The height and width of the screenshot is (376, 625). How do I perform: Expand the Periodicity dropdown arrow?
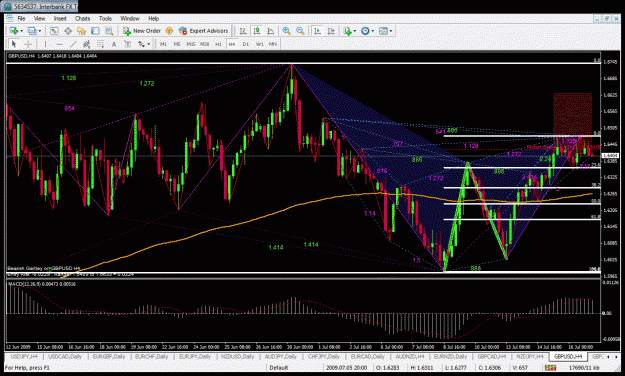373,31
